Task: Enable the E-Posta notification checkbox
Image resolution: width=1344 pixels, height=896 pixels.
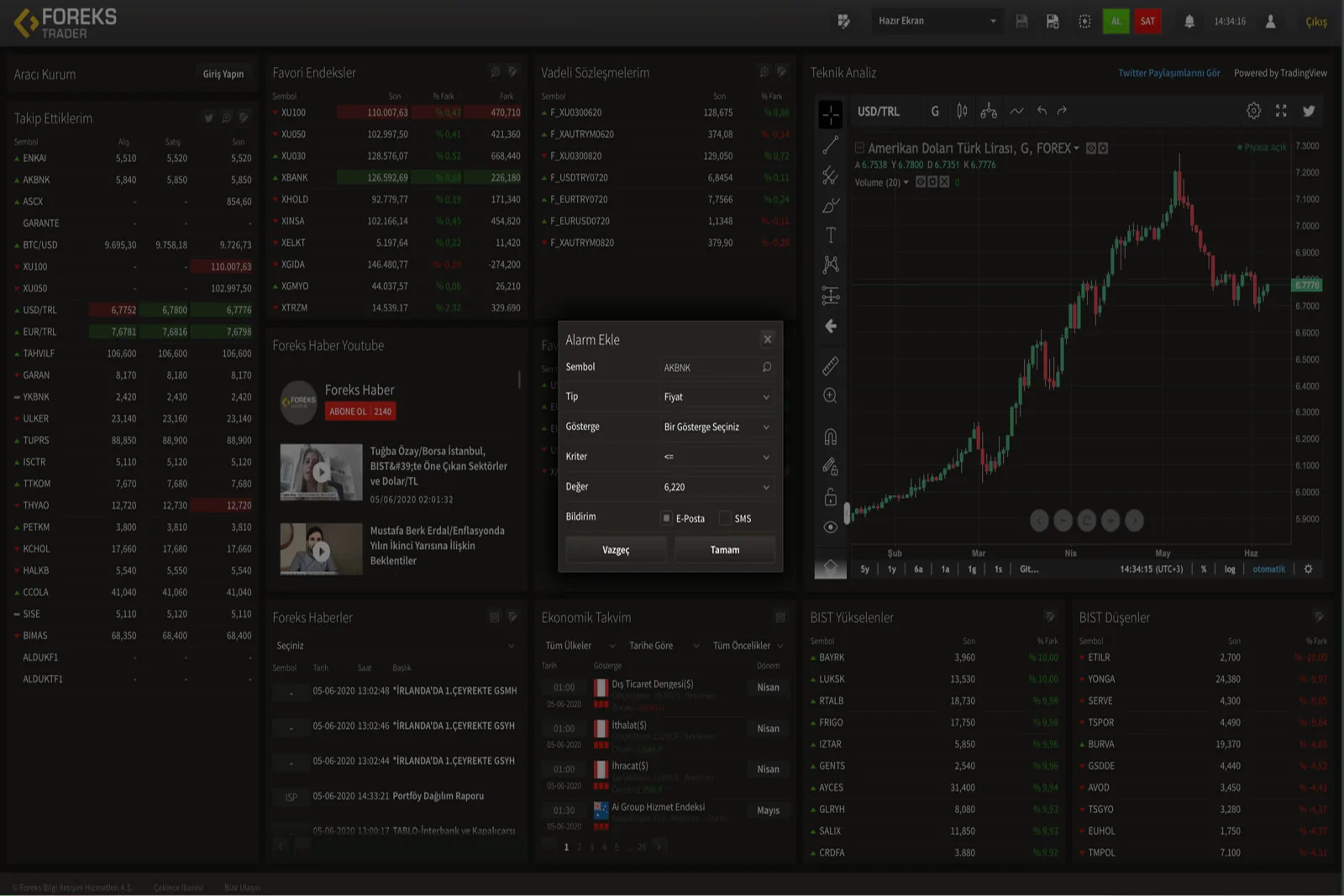Action: pos(666,518)
